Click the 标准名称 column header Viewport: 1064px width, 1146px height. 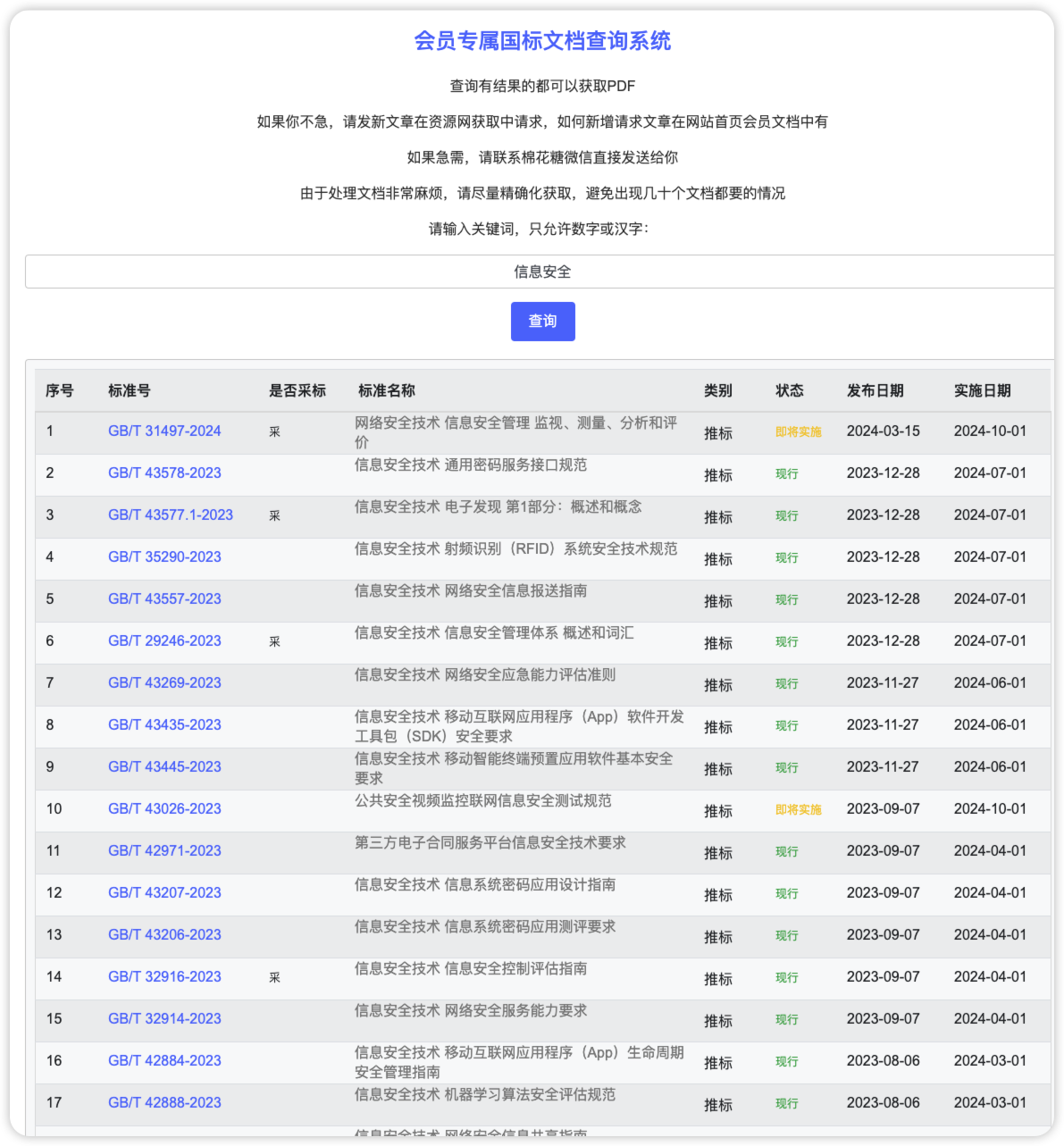pyautogui.click(x=387, y=390)
